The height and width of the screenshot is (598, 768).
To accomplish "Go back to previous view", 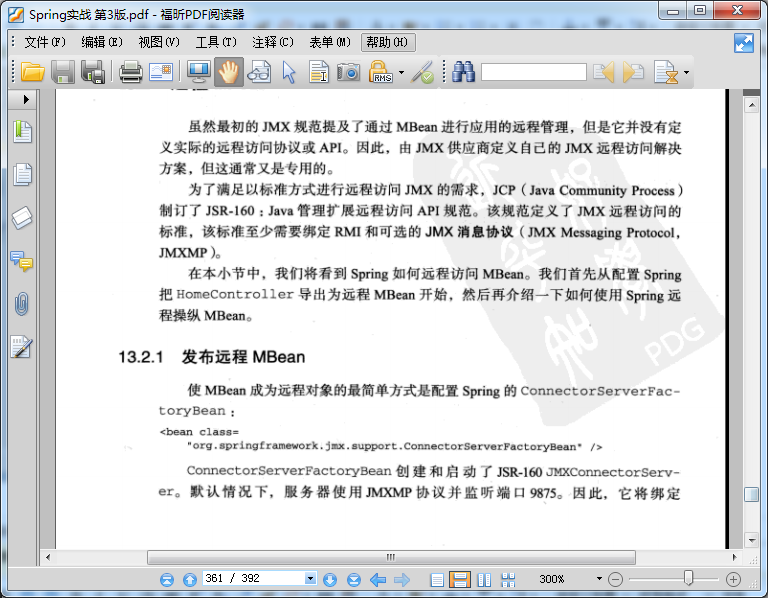I will coord(378,580).
